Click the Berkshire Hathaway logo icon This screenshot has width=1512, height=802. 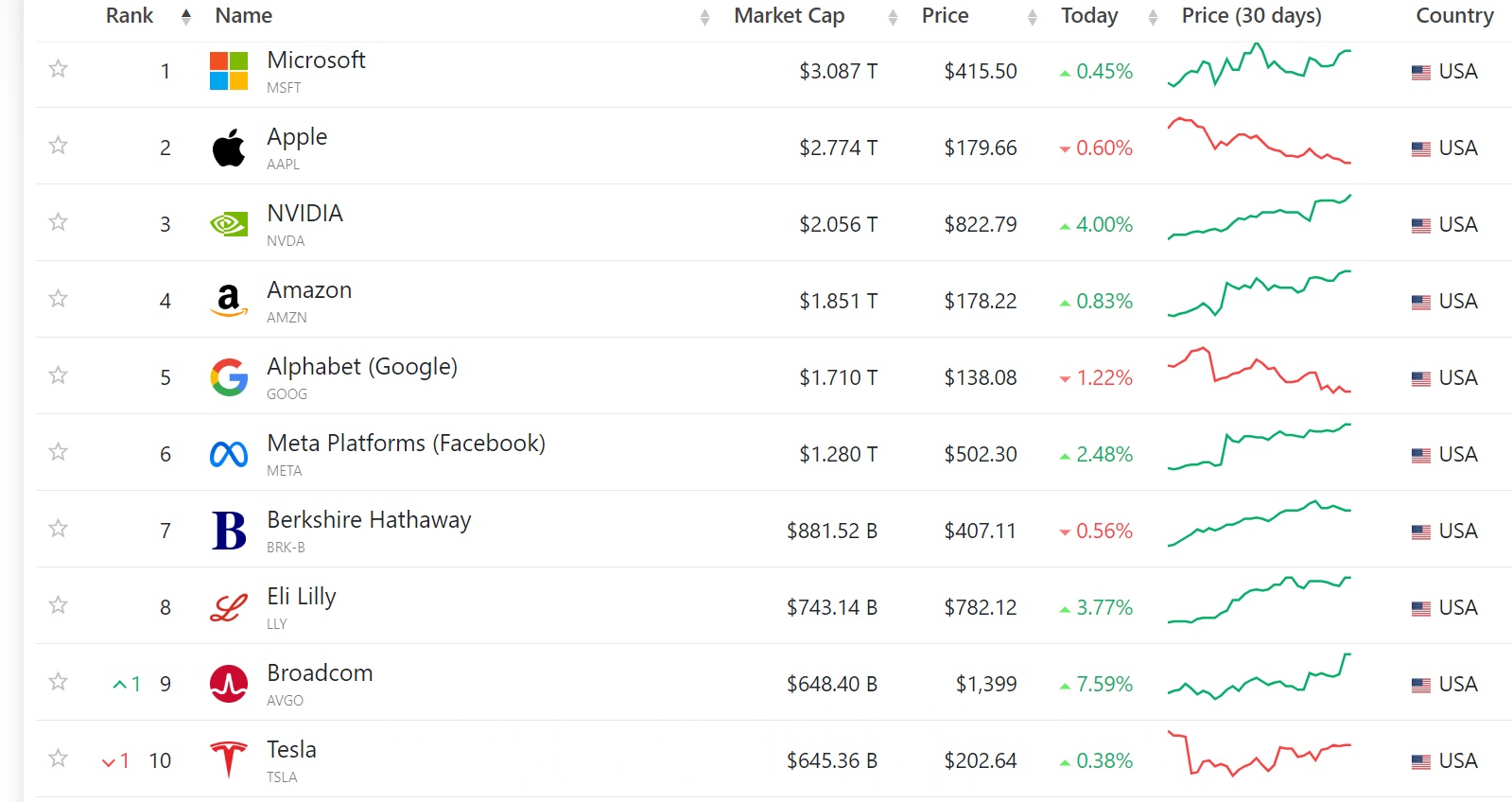pos(229,531)
